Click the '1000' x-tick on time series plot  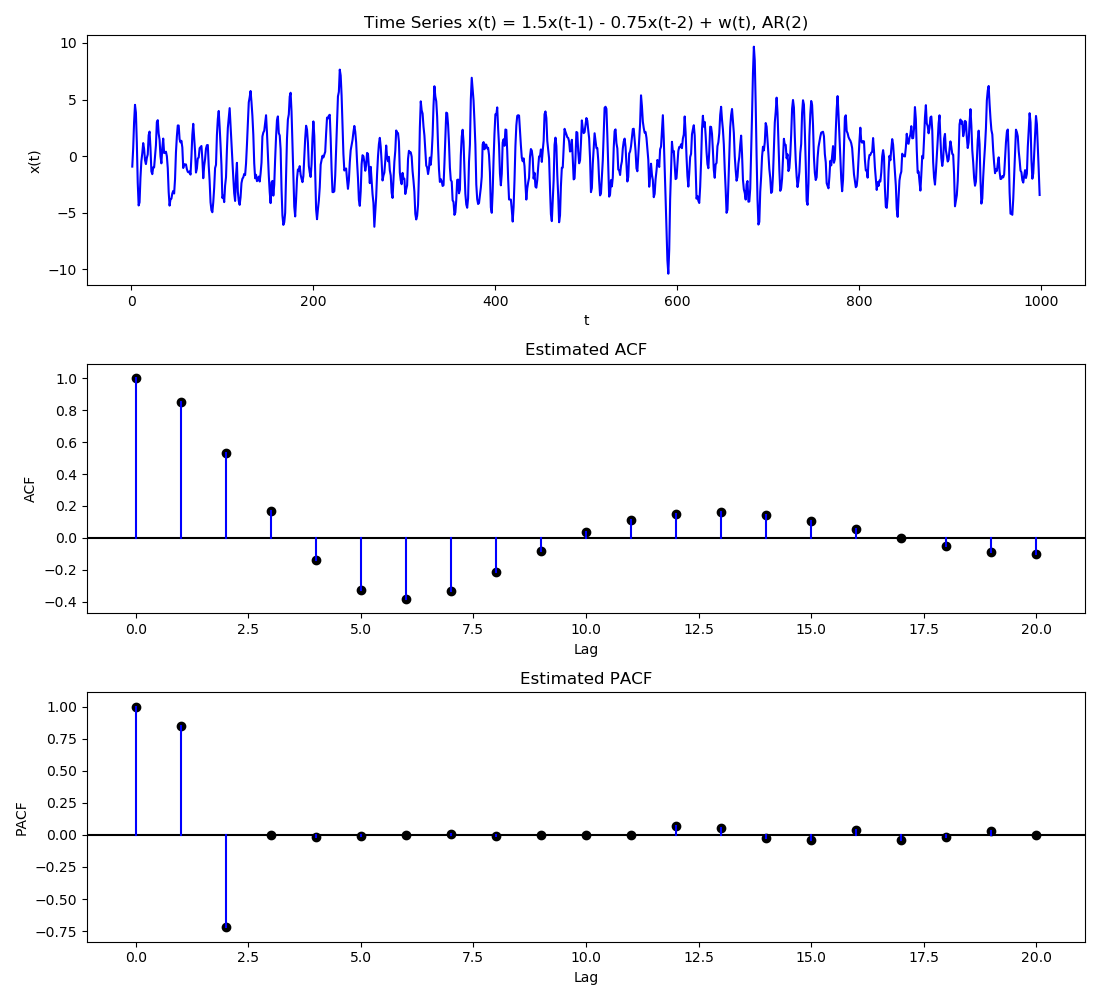[1040, 302]
